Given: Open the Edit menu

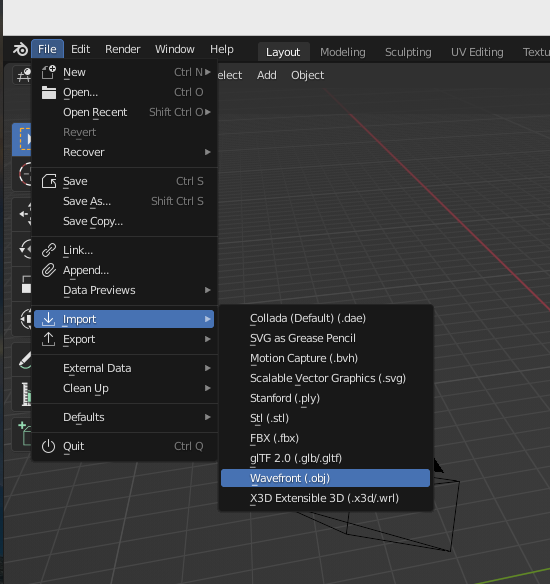Looking at the screenshot, I should (x=80, y=49).
